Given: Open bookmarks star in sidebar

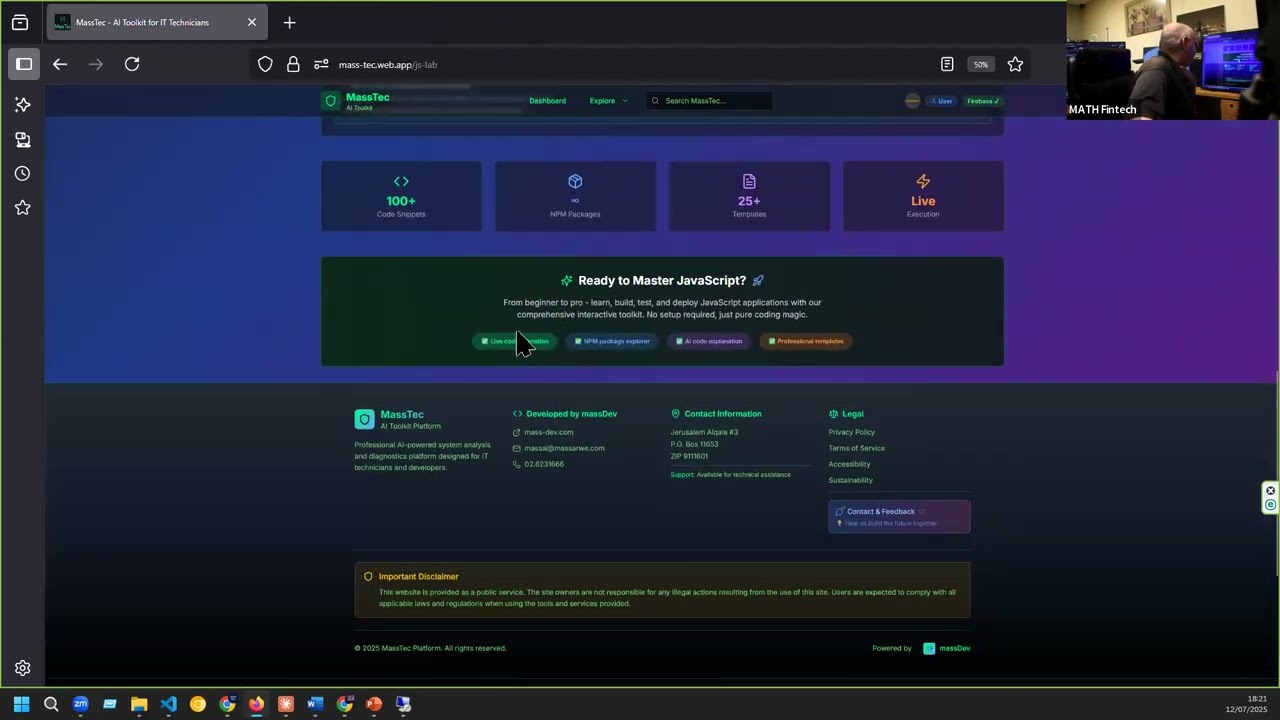Looking at the screenshot, I should coord(23,208).
